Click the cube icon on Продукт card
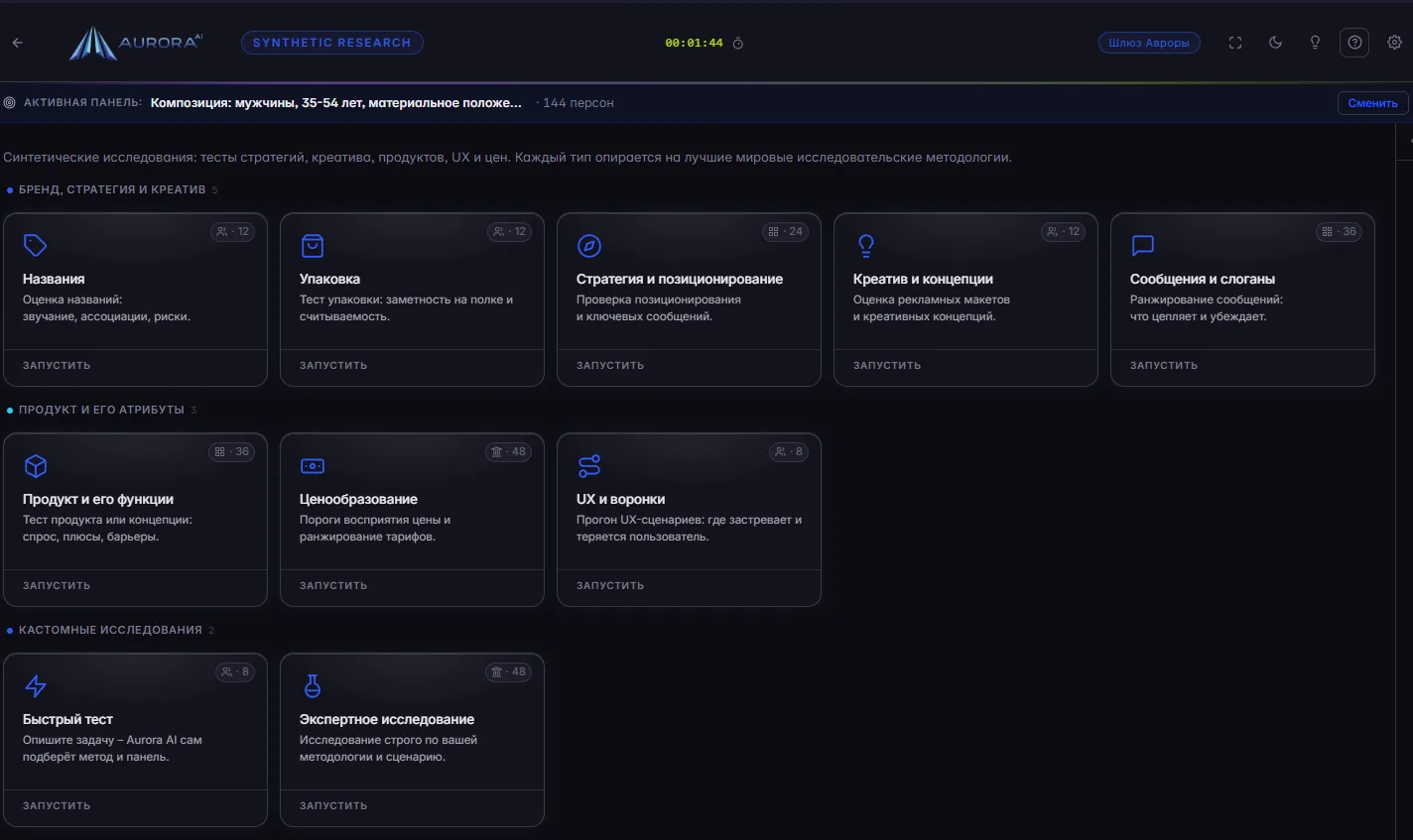1413x840 pixels. (36, 465)
